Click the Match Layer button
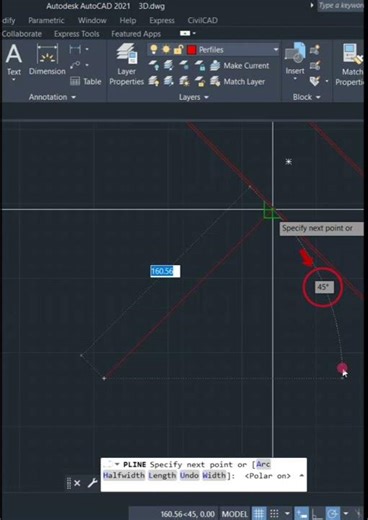368x520 pixels. 237,81
